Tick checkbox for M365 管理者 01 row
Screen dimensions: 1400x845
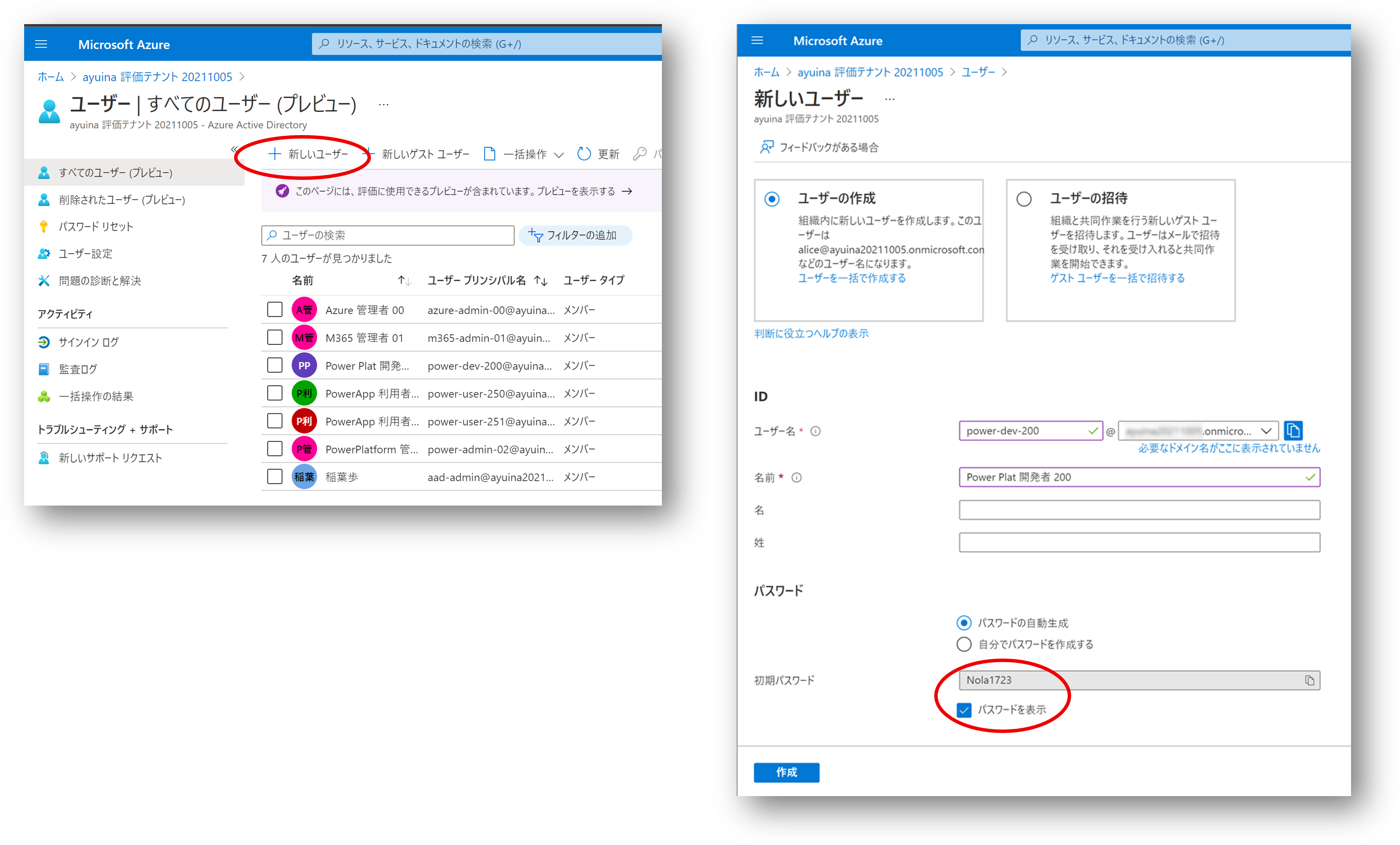(x=274, y=337)
